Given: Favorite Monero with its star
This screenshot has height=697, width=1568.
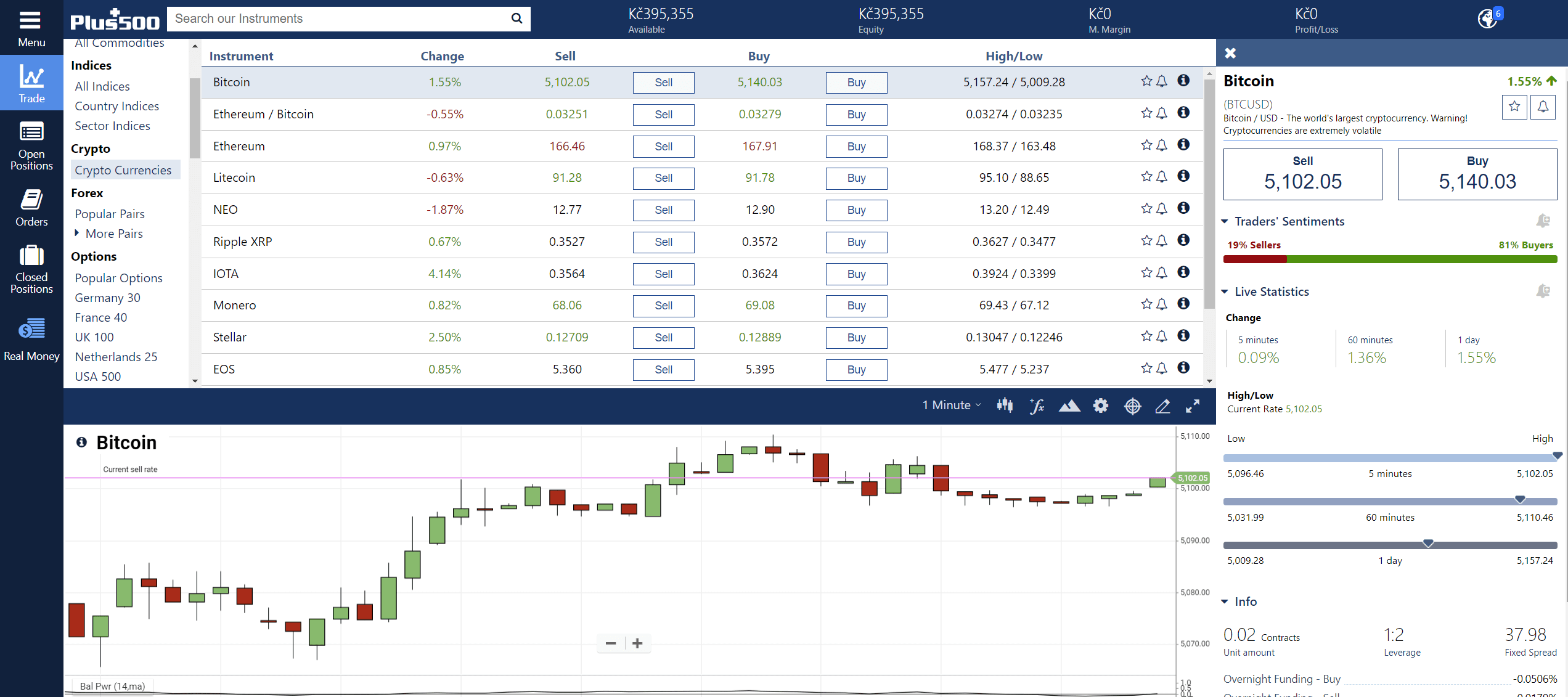Looking at the screenshot, I should click(x=1146, y=304).
